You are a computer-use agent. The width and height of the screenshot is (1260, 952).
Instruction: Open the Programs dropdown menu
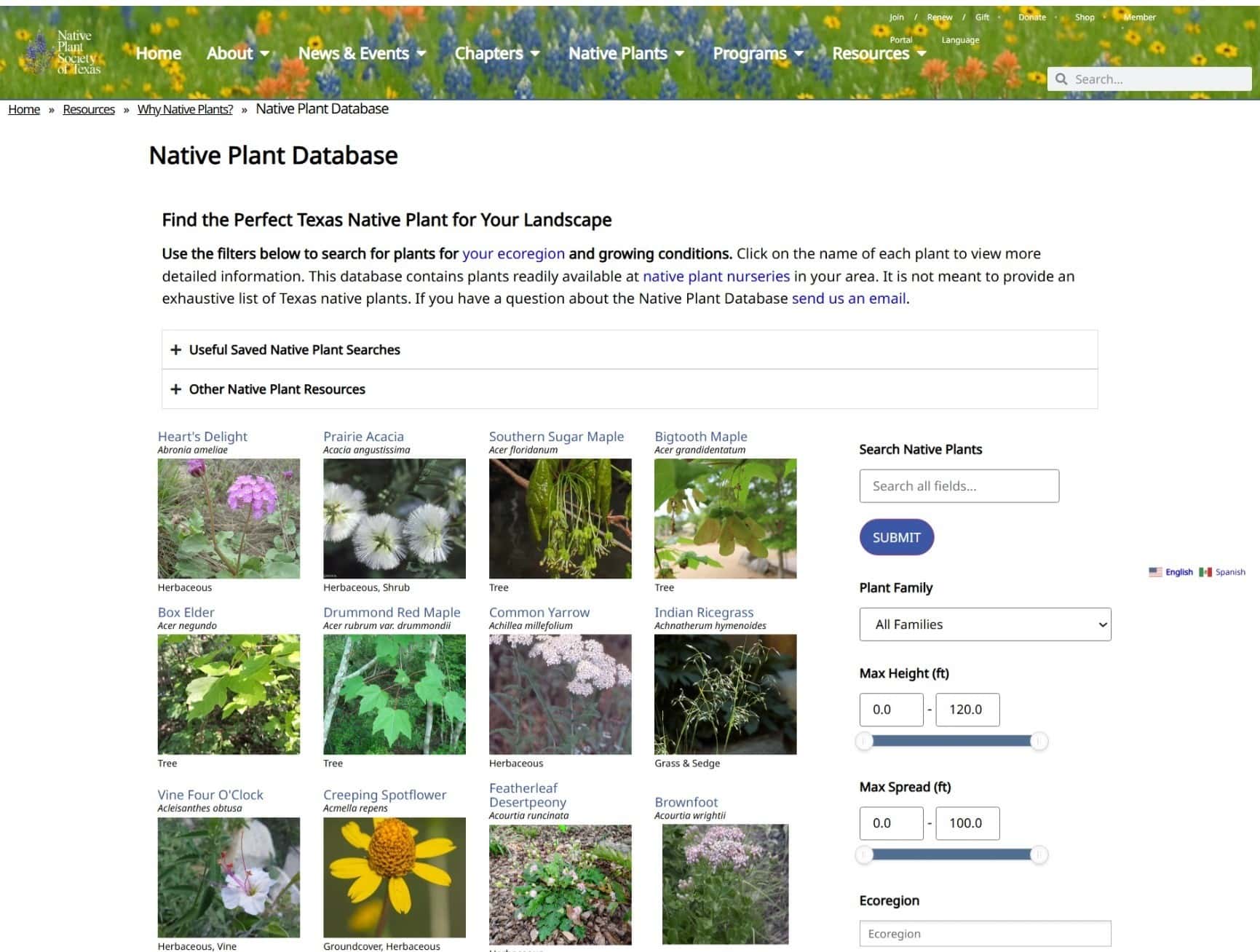(x=758, y=53)
